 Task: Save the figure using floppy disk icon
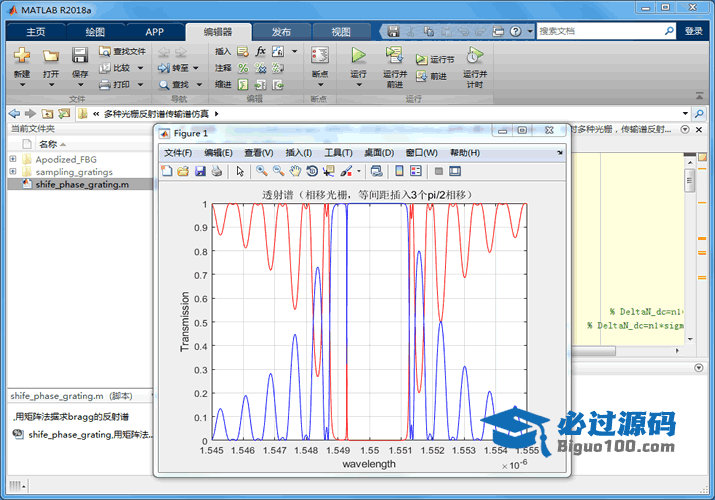(200, 171)
